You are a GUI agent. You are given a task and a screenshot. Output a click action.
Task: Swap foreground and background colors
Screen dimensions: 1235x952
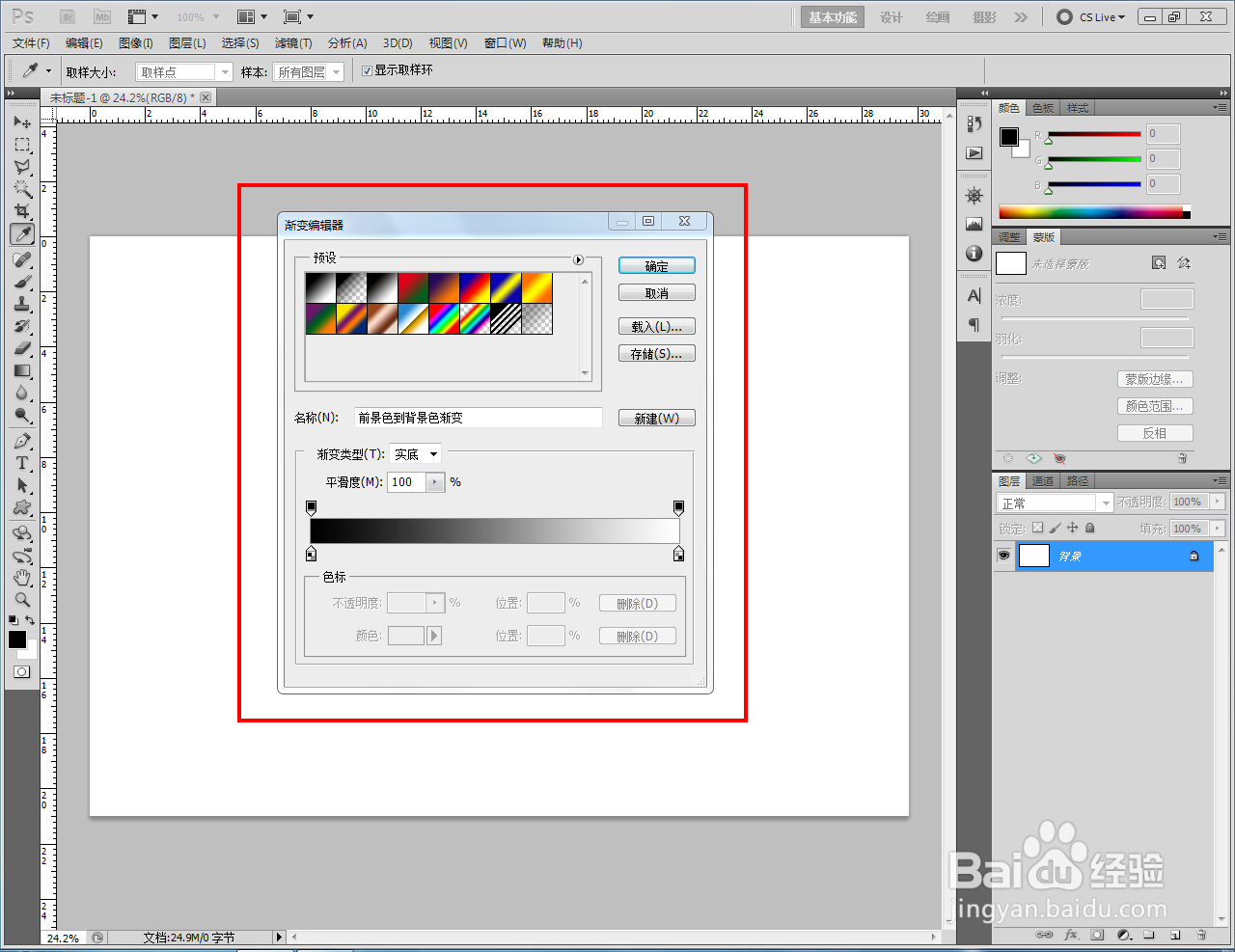tap(31, 620)
